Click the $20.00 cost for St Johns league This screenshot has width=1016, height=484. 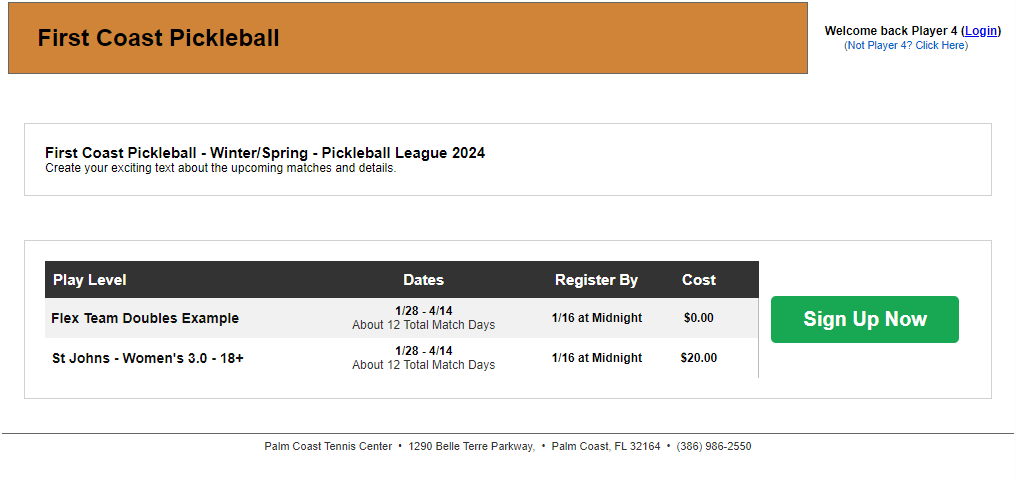click(699, 358)
